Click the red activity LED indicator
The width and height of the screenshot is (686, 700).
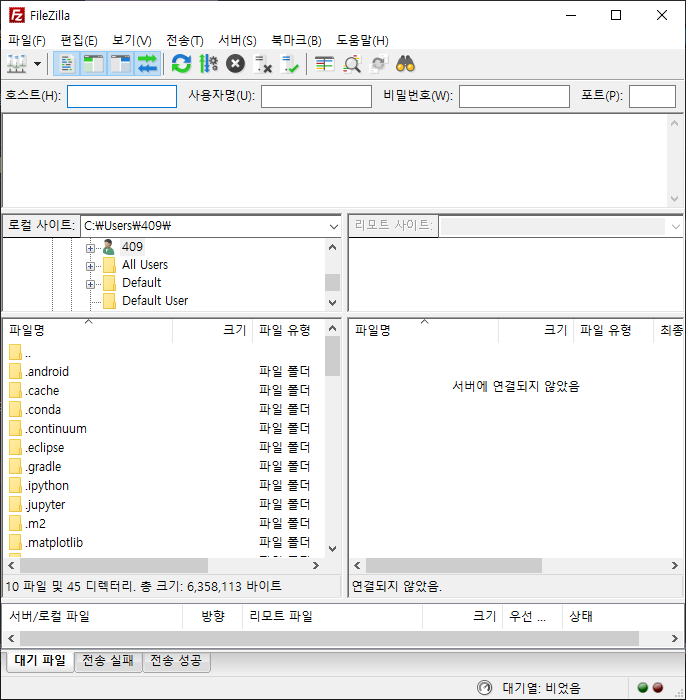[658, 688]
